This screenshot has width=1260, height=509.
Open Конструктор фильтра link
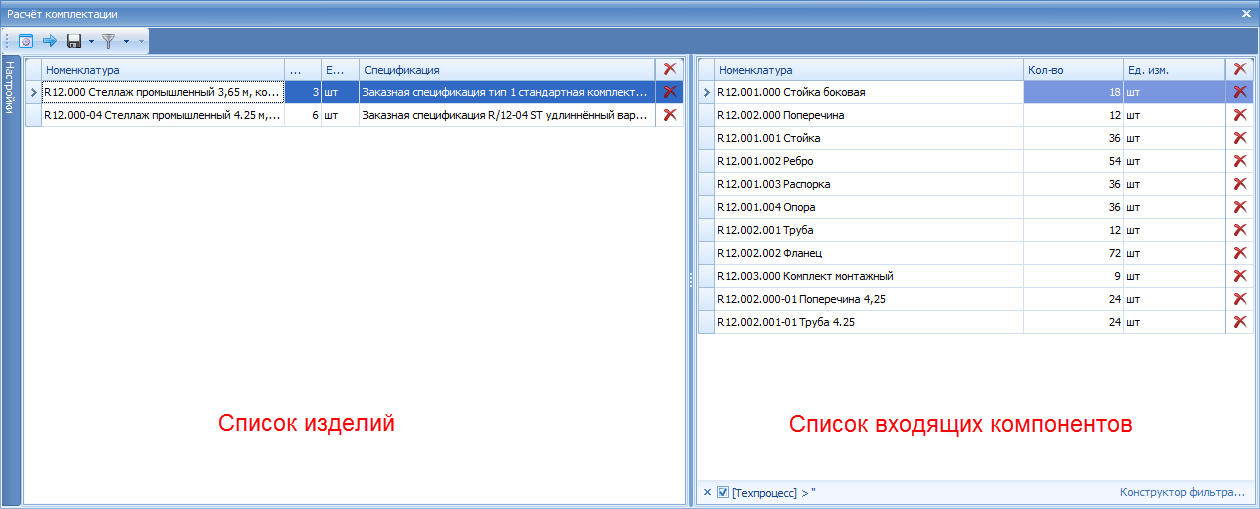click(x=1182, y=492)
